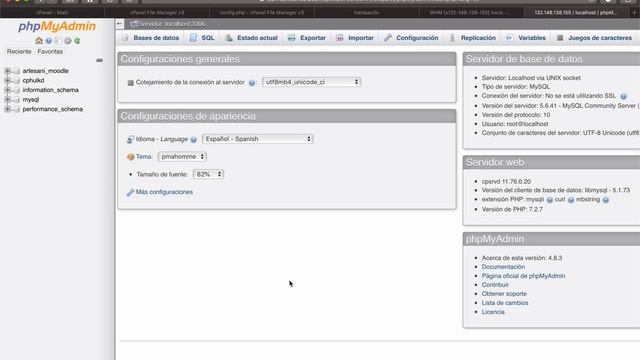Image resolution: width=640 pixels, height=360 pixels.
Task: Open the utf8mb4_unicode_ci collation dropdown
Action: pos(311,82)
